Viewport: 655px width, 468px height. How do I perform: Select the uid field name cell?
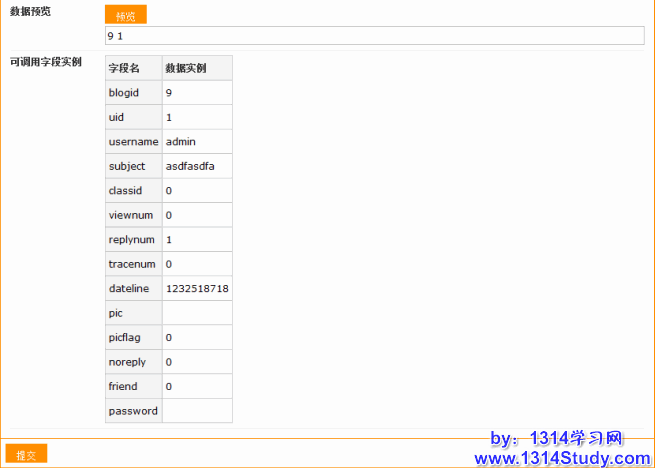133,117
